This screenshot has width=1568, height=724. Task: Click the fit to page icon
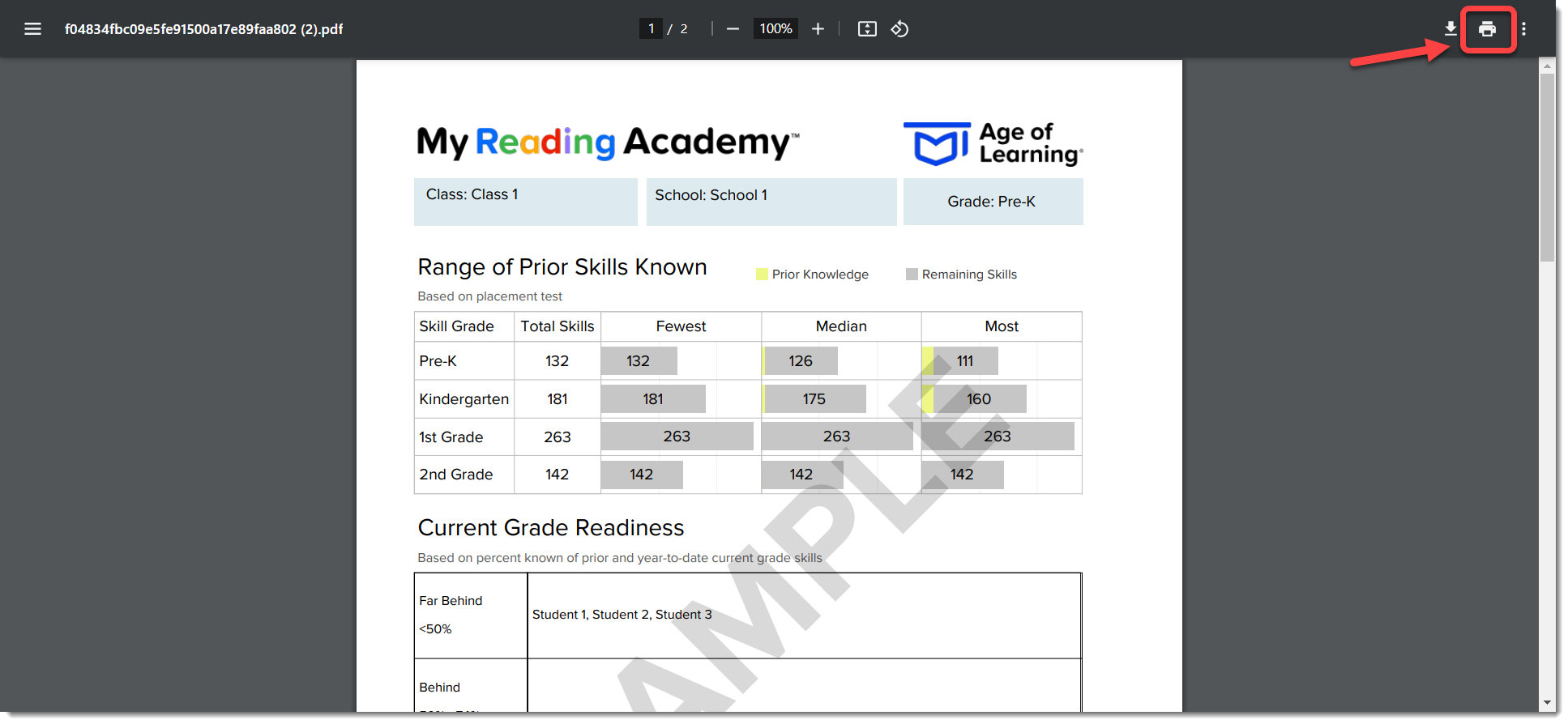click(x=867, y=29)
